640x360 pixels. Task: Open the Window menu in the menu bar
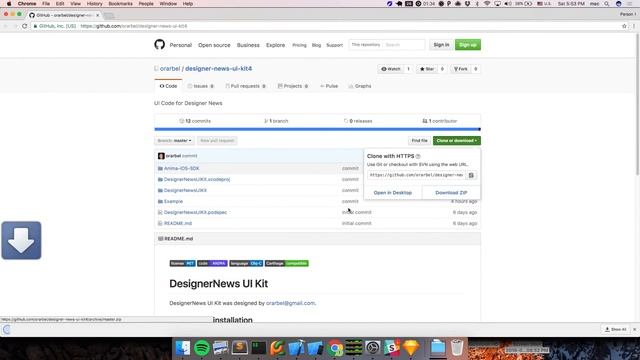coord(168,4)
